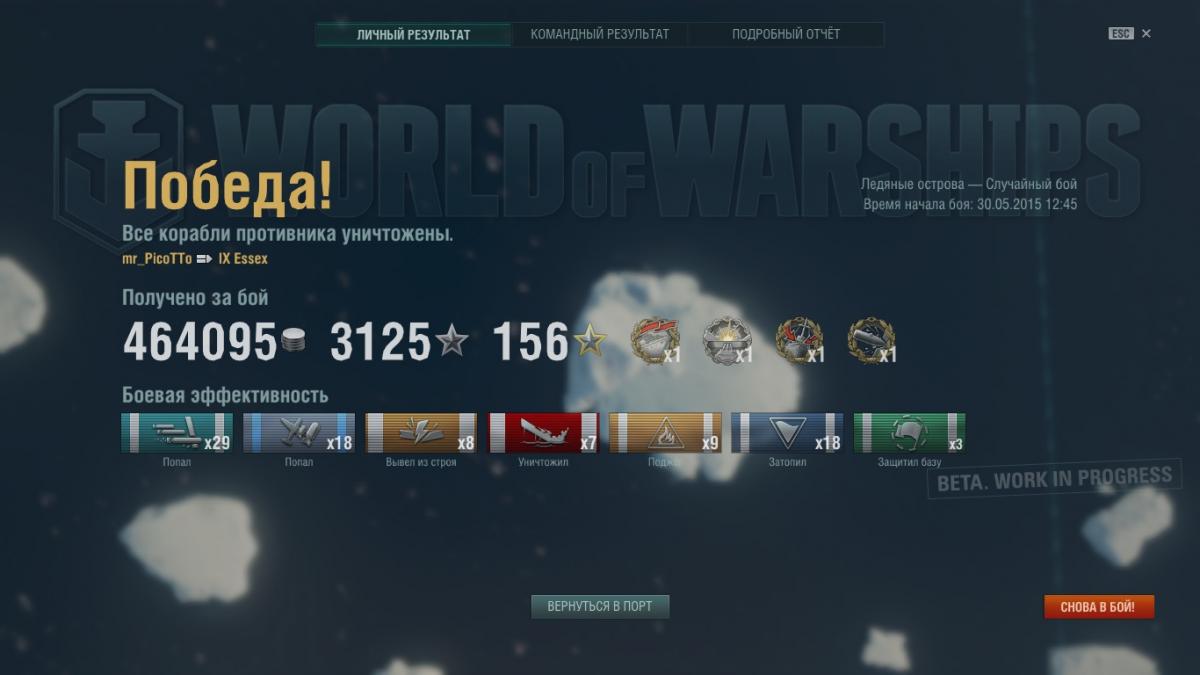Select the shell hits ribbon x29

[177, 433]
